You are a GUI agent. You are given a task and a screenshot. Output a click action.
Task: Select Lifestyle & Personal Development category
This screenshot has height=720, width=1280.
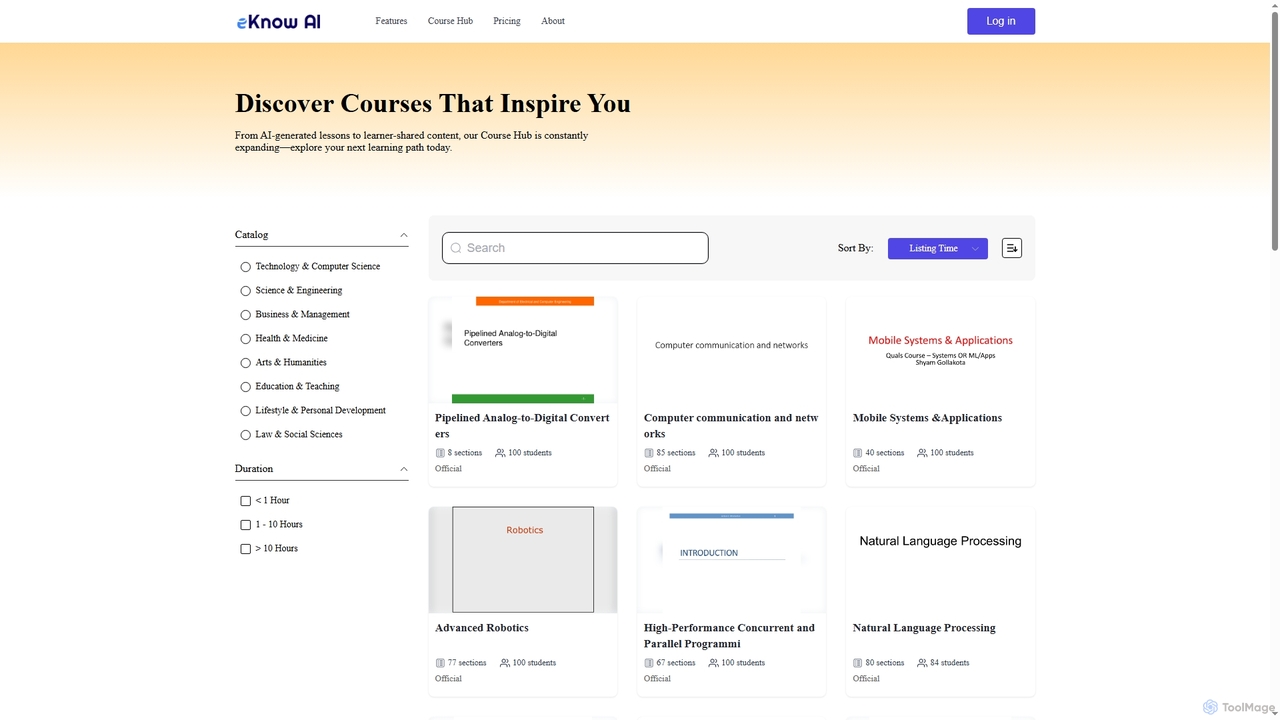pyautogui.click(x=245, y=411)
